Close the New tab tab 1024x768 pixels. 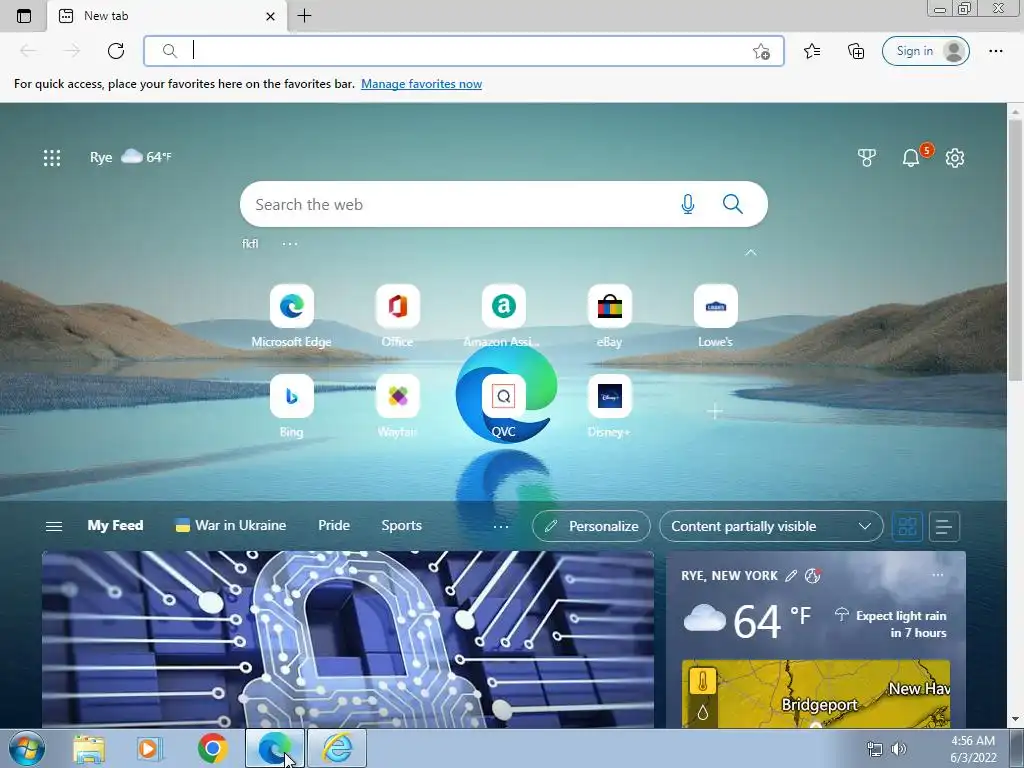[270, 16]
